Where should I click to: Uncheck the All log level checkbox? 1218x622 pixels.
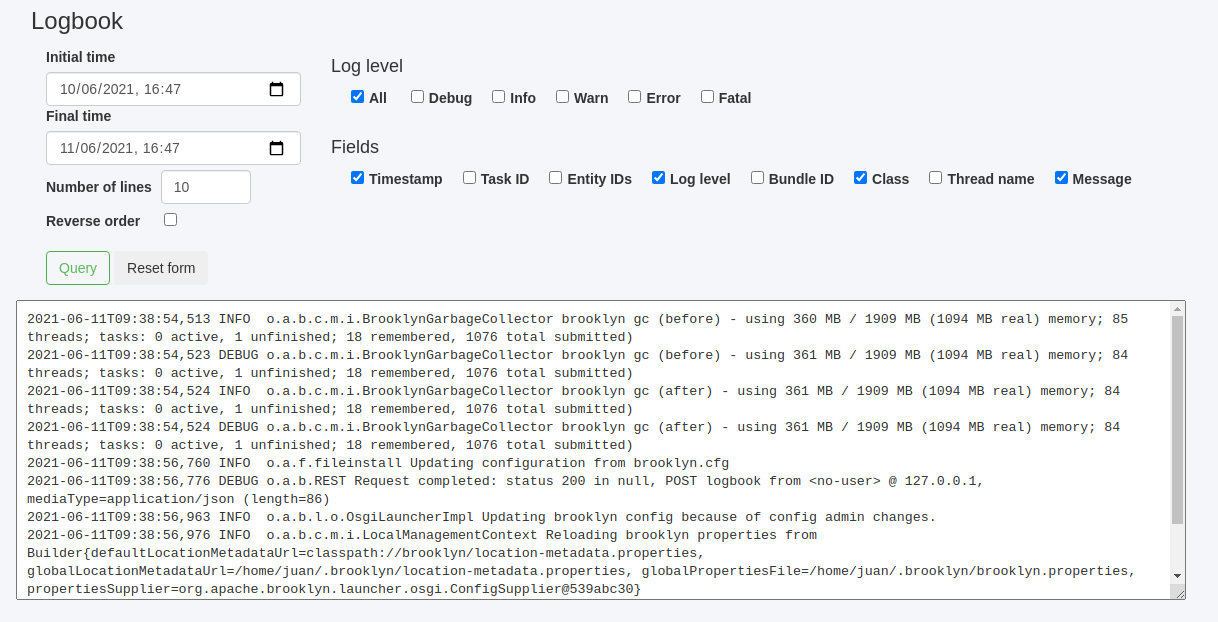357,97
